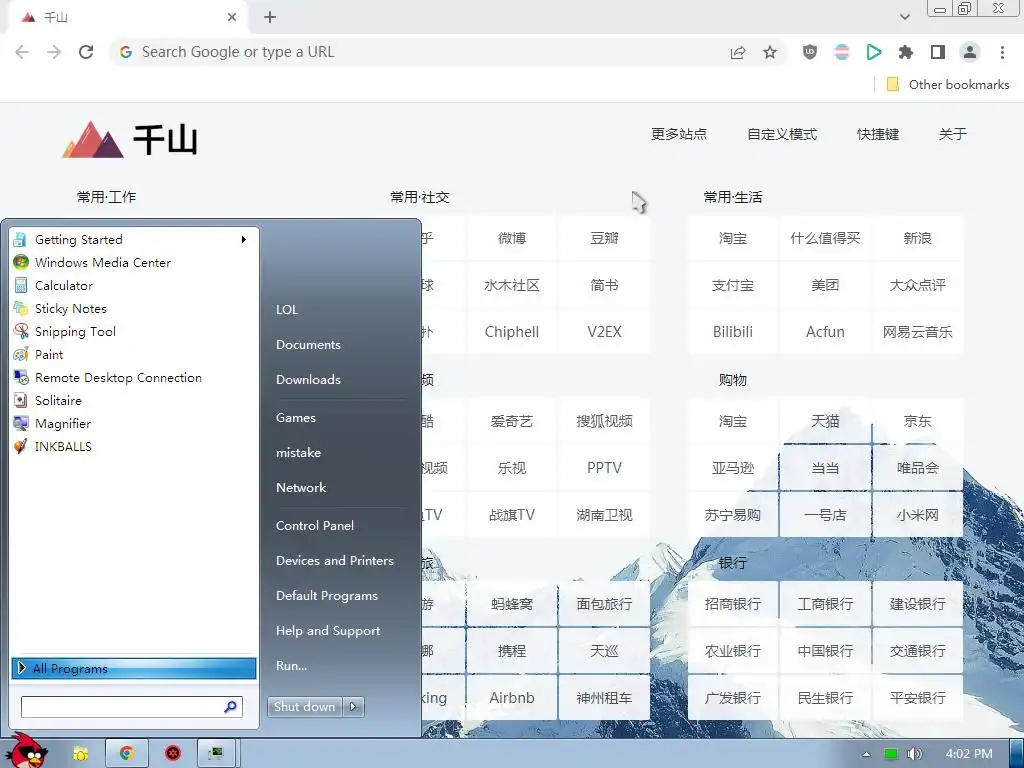Bookmark this page with the star icon

[770, 52]
